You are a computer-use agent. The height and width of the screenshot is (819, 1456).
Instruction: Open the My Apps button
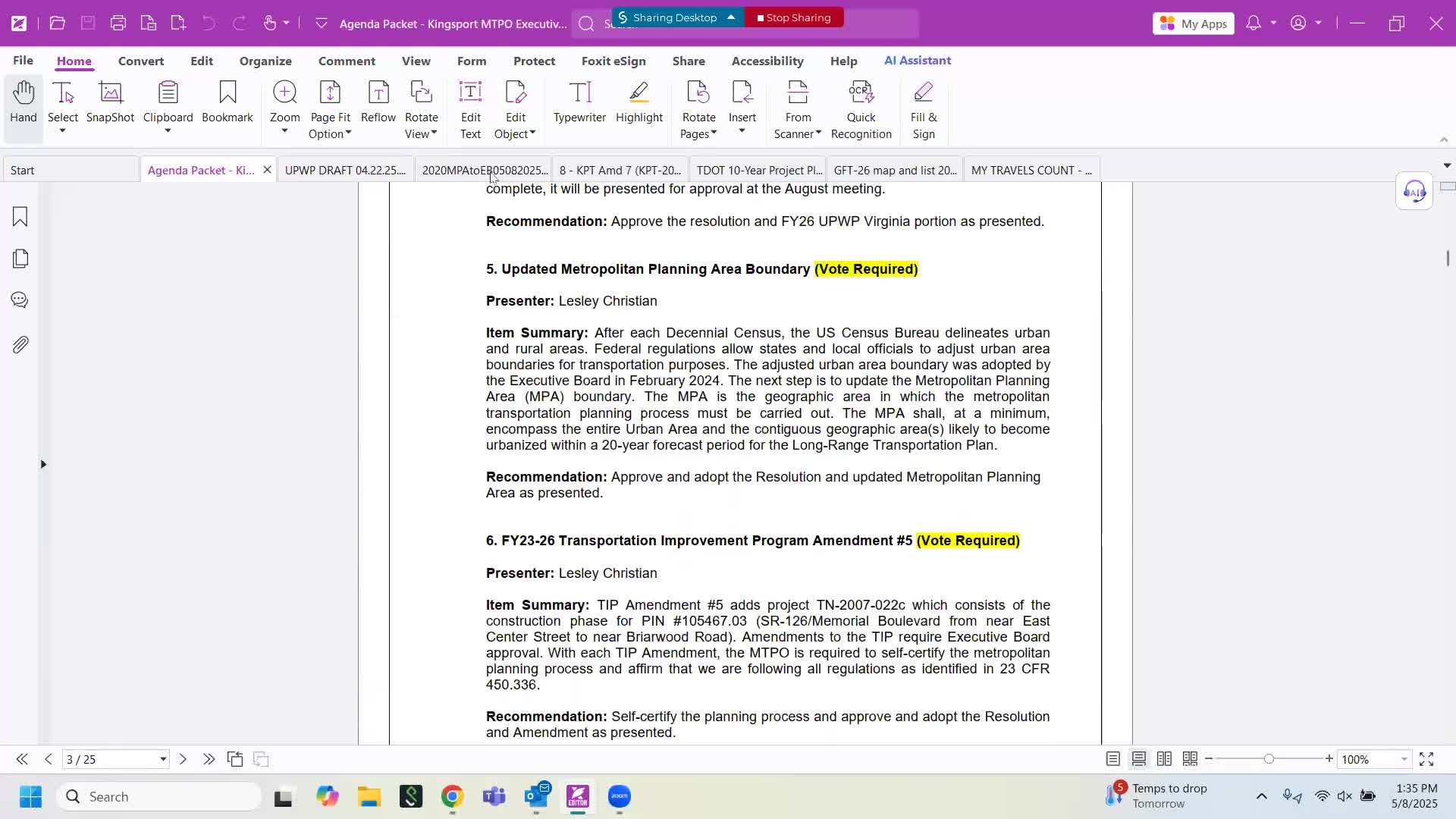click(x=1194, y=24)
